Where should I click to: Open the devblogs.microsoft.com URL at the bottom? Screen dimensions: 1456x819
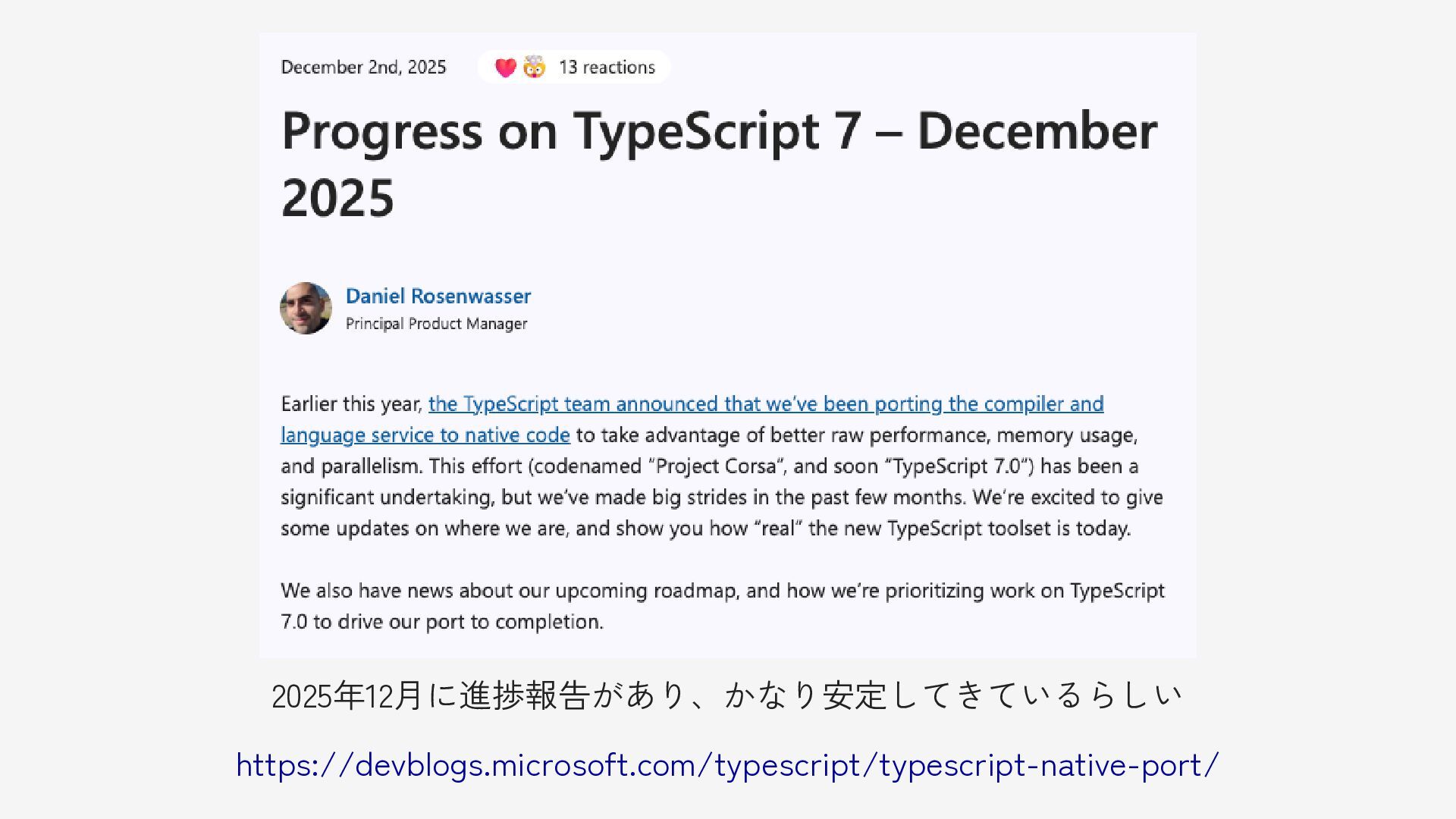click(727, 765)
